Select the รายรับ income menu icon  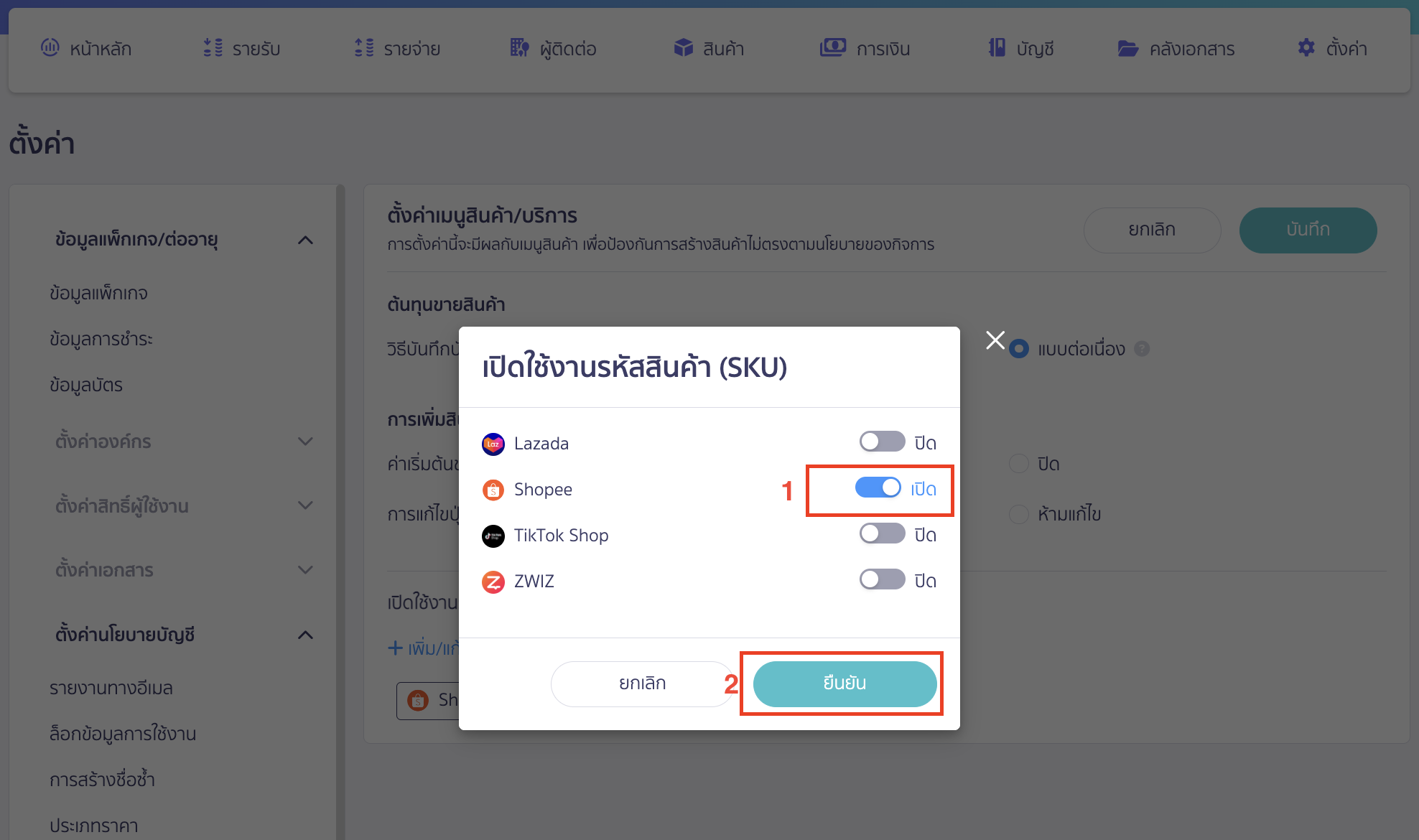tap(212, 48)
